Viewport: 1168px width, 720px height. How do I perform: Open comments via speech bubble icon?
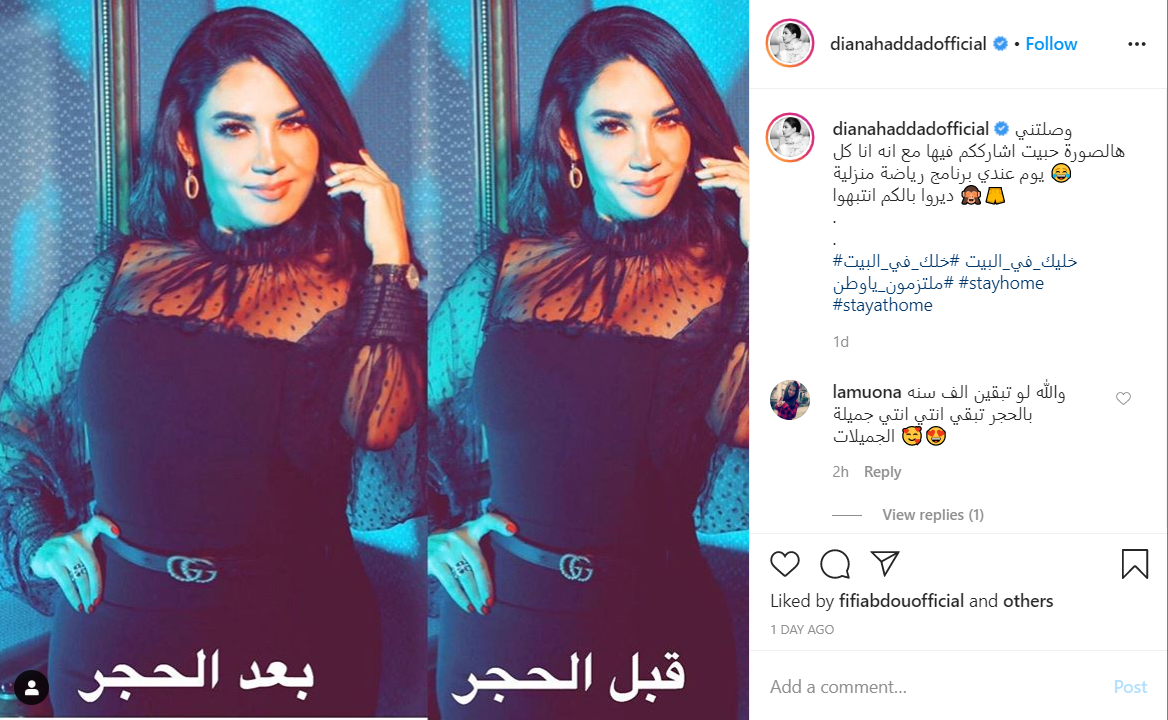pos(835,564)
